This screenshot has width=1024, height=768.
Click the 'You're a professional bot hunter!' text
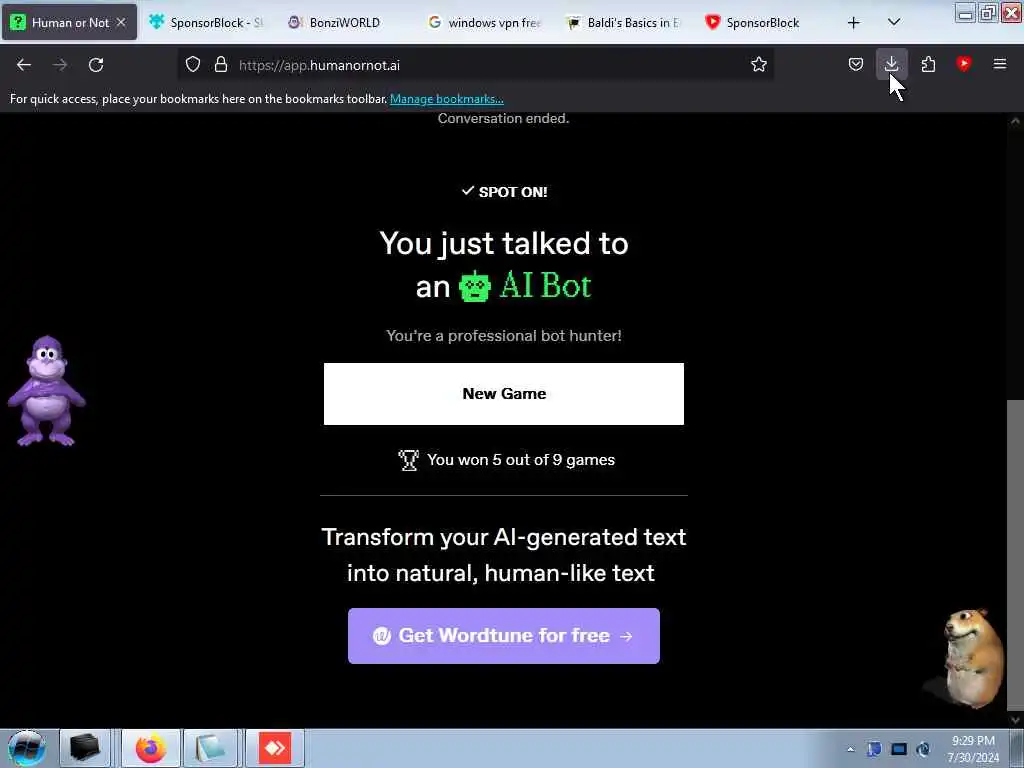(504, 336)
